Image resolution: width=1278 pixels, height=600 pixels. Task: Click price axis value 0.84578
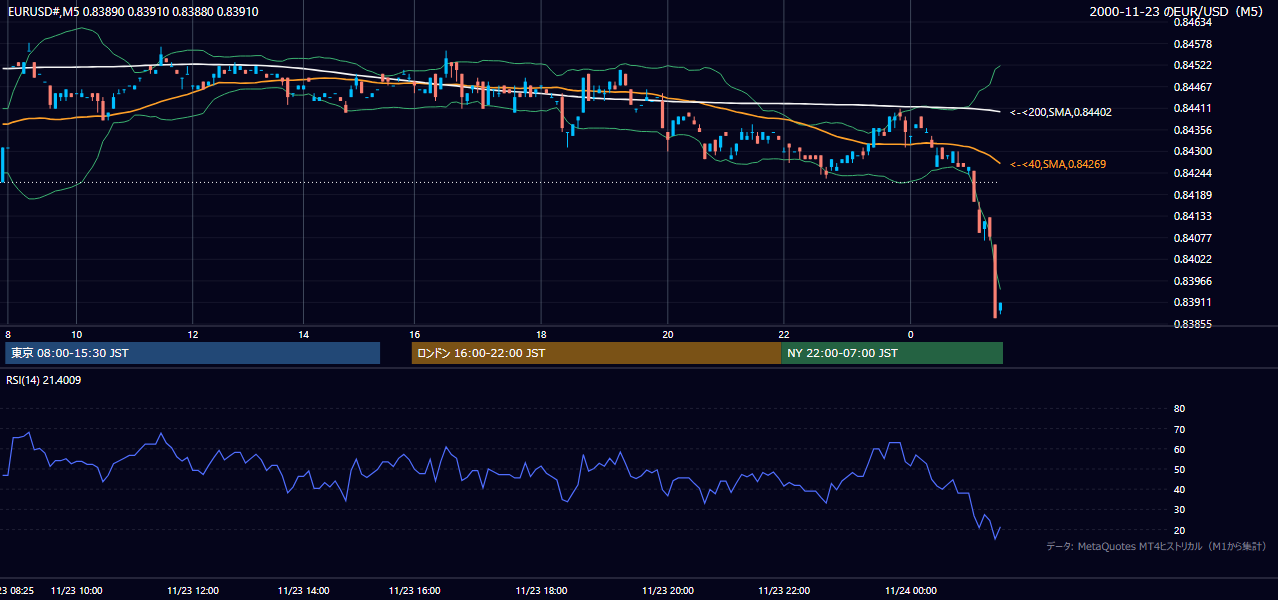point(1192,44)
